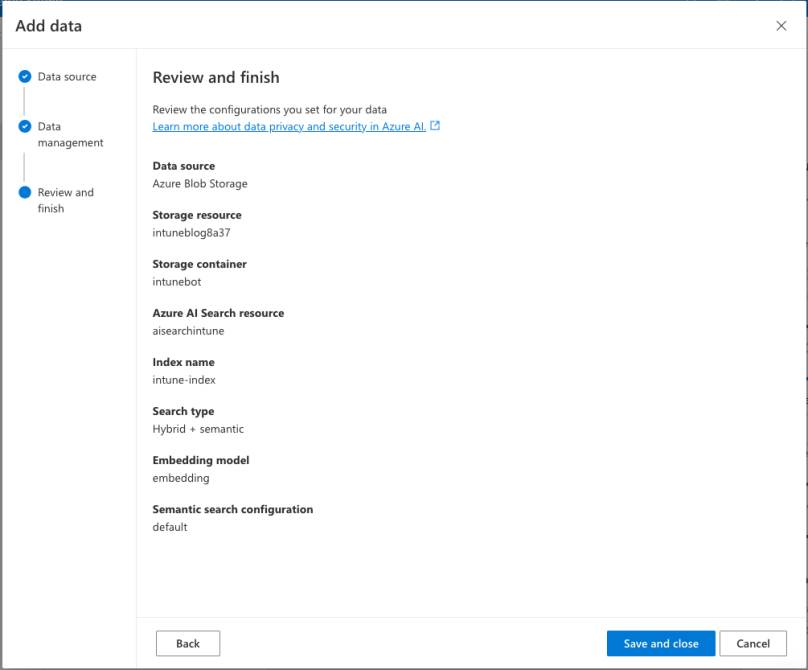Click the Data source step completion check icon

[25, 76]
